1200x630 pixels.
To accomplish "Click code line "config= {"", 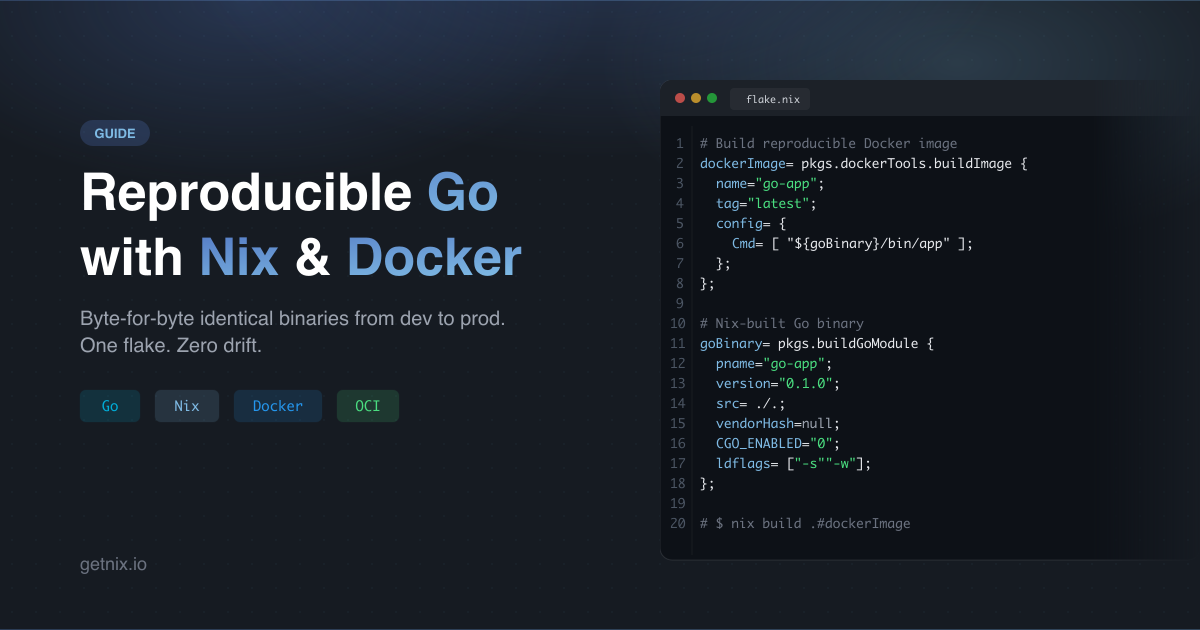I will coord(751,223).
